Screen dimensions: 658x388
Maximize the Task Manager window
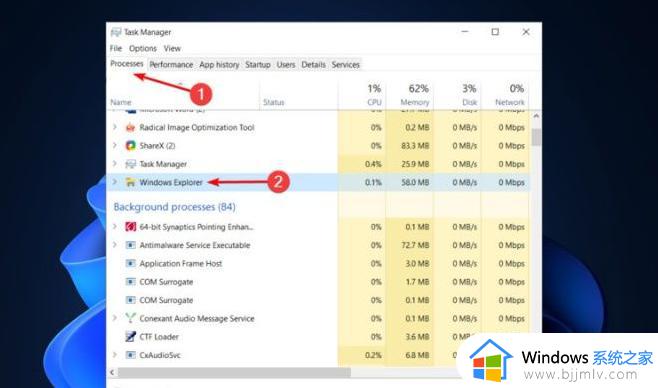pyautogui.click(x=495, y=32)
